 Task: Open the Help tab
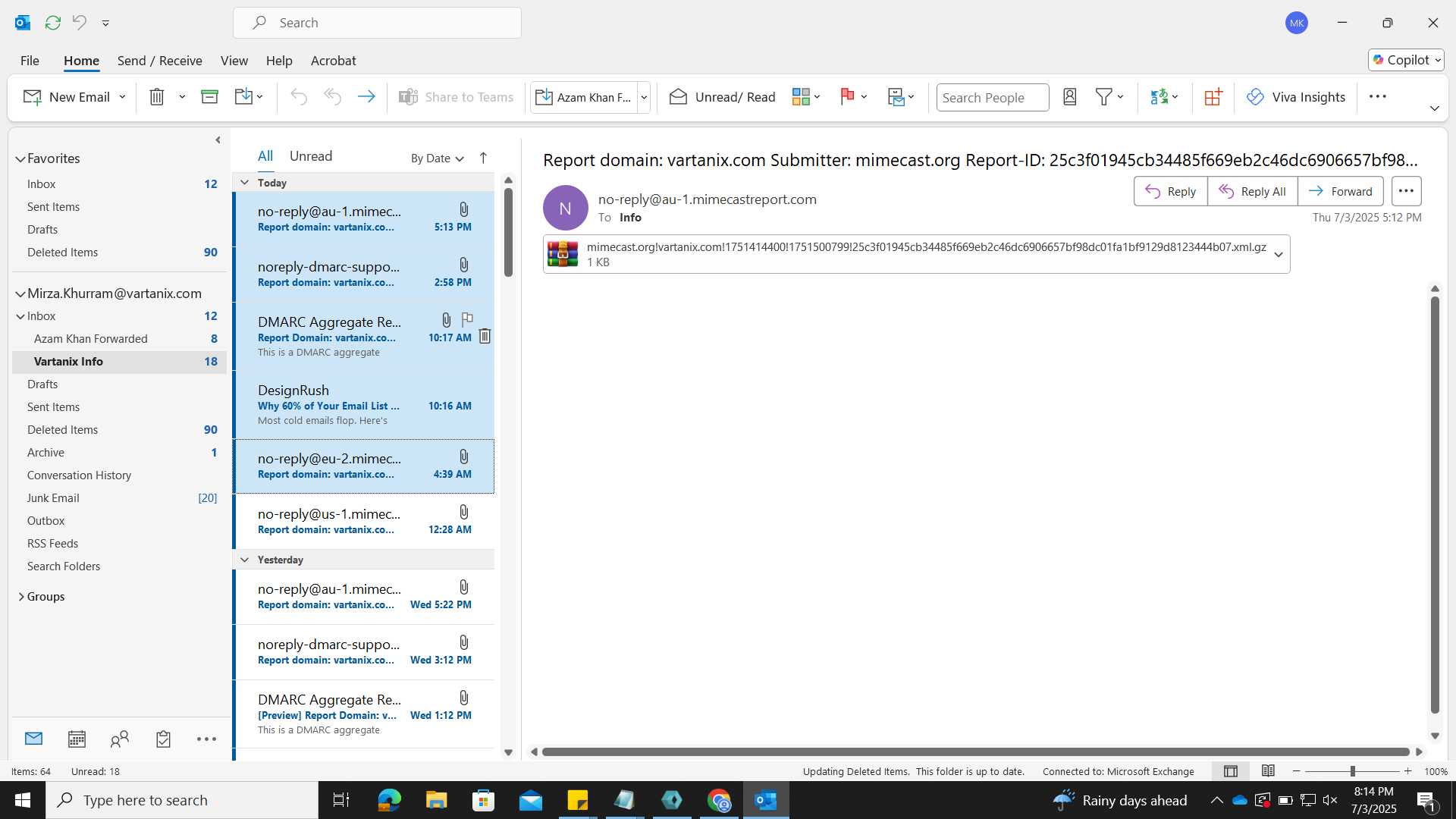(x=279, y=61)
